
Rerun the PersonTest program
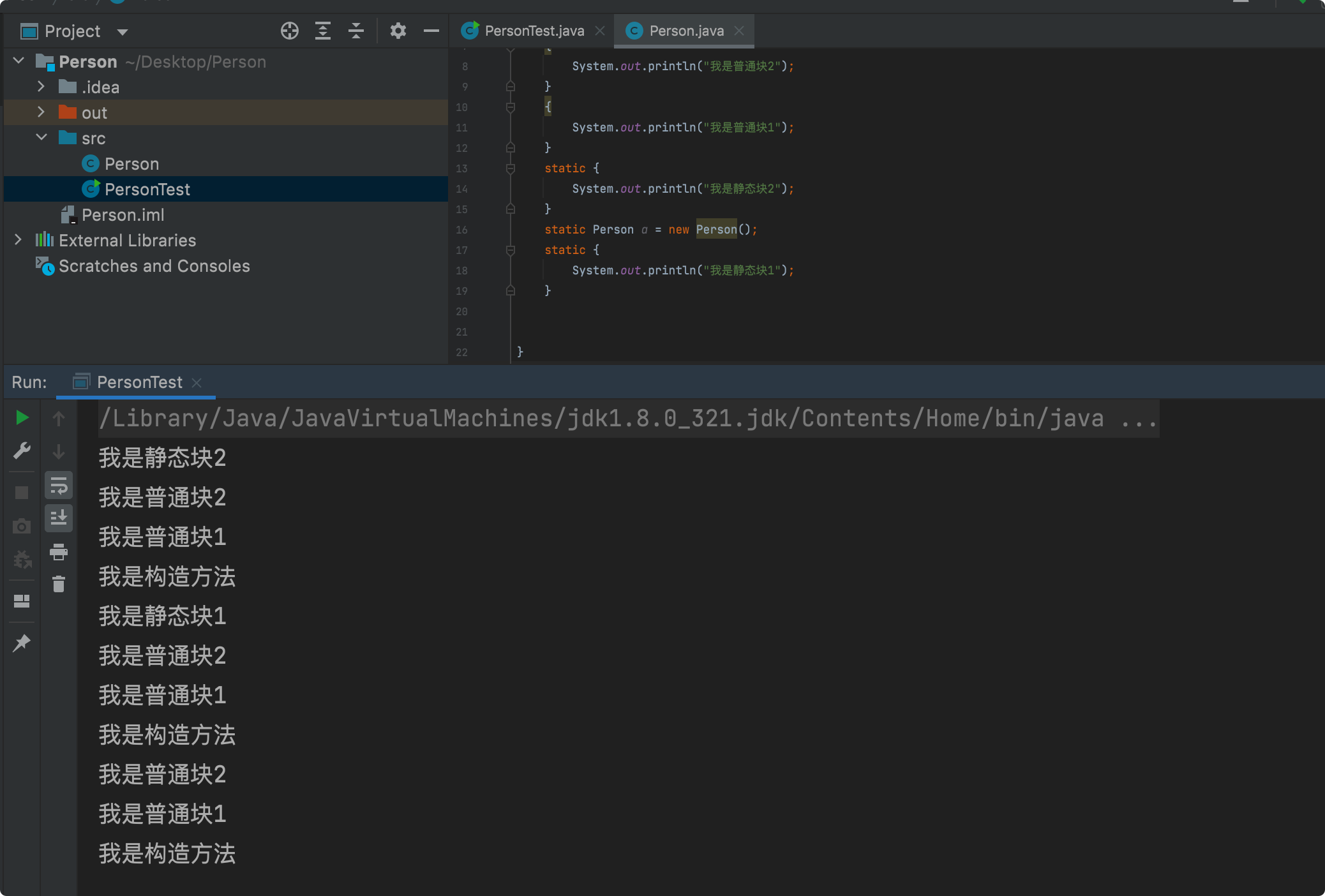[22, 418]
